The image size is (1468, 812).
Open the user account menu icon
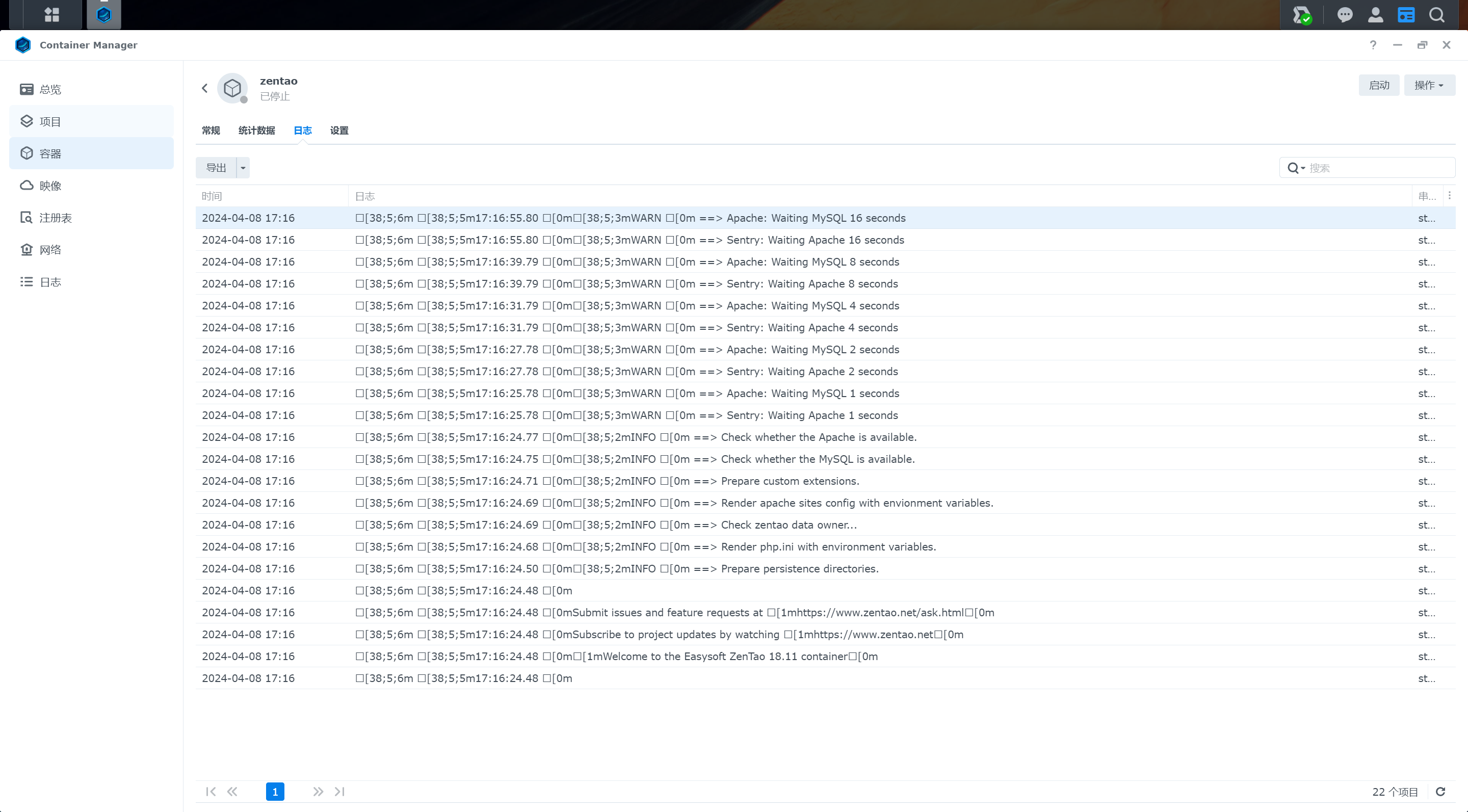(x=1375, y=15)
